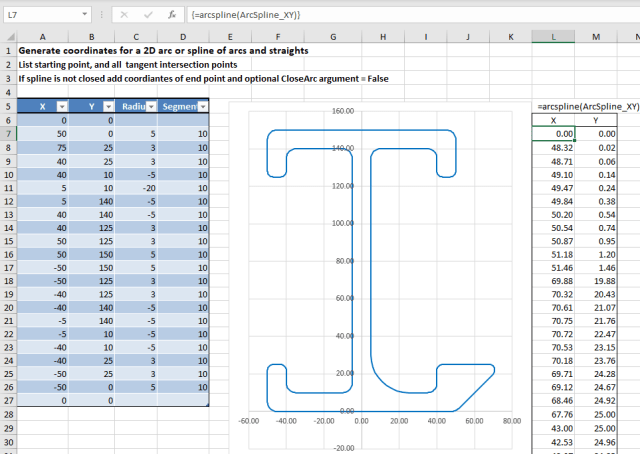Open the Radius column filter dropdown

(151, 105)
